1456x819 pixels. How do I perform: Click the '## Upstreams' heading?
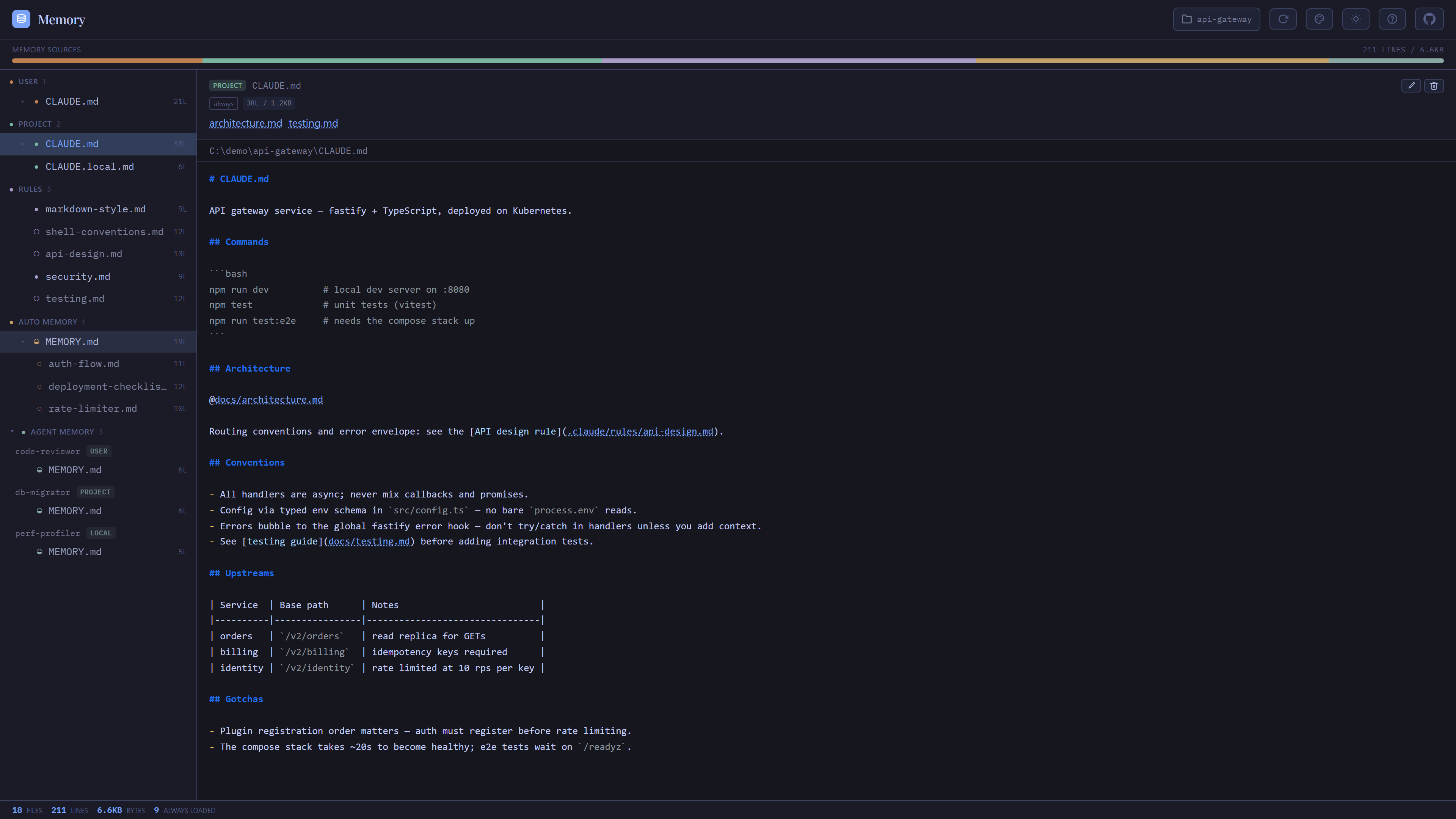tap(242, 573)
